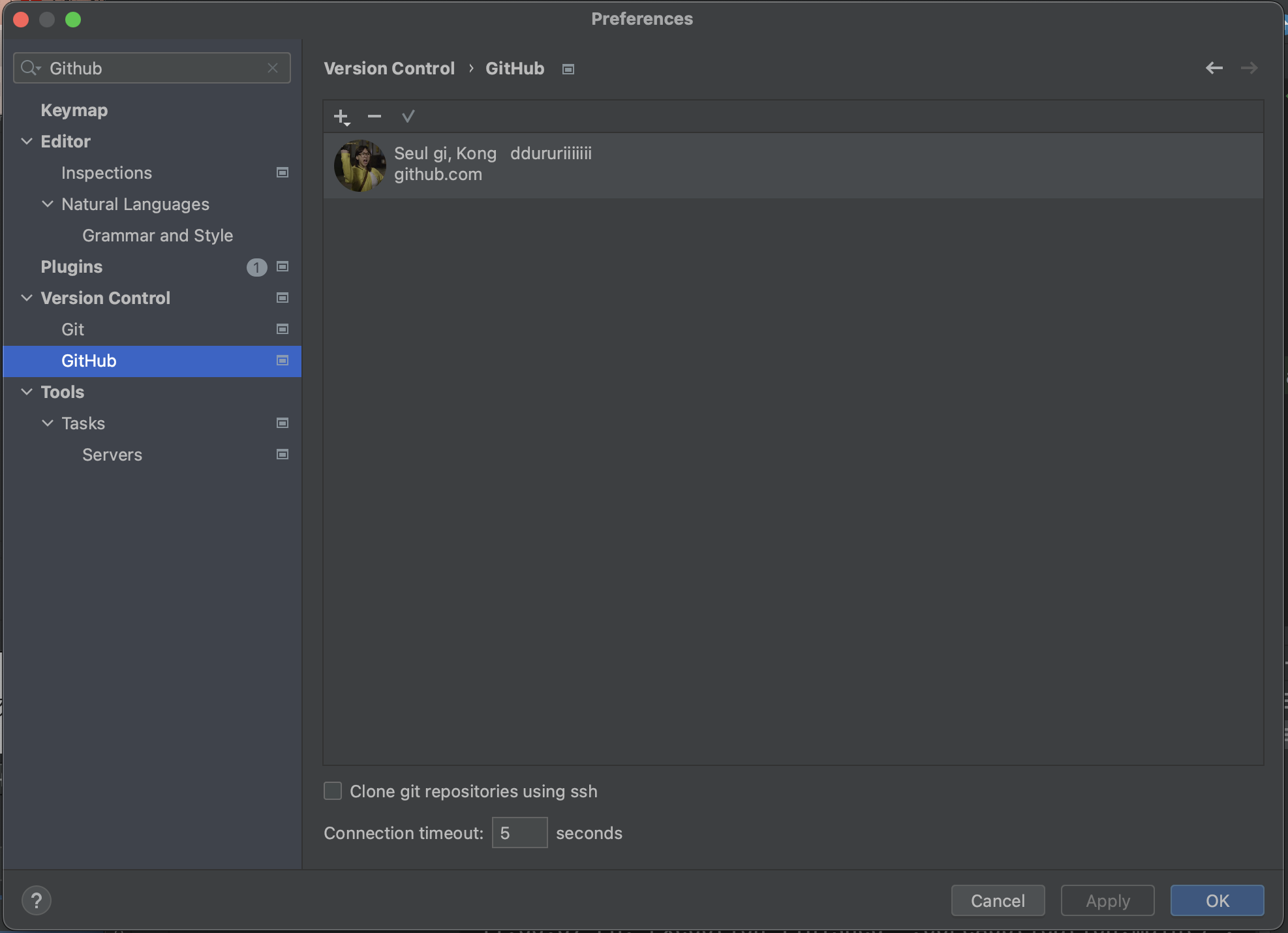Collapse the Tasks node
The width and height of the screenshot is (1288, 933).
[48, 423]
